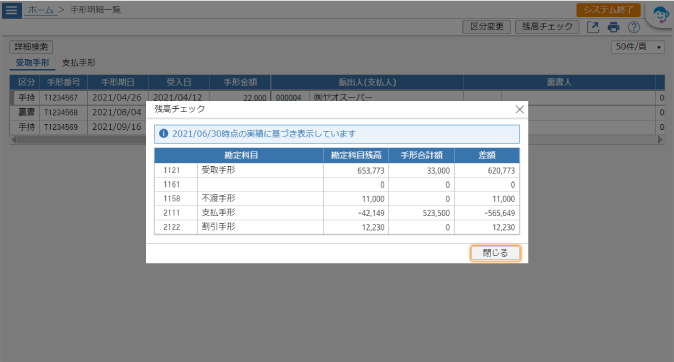This screenshot has height=362, width=674.
Task: Select the 不渡手形 account name cell
Action: click(x=260, y=199)
